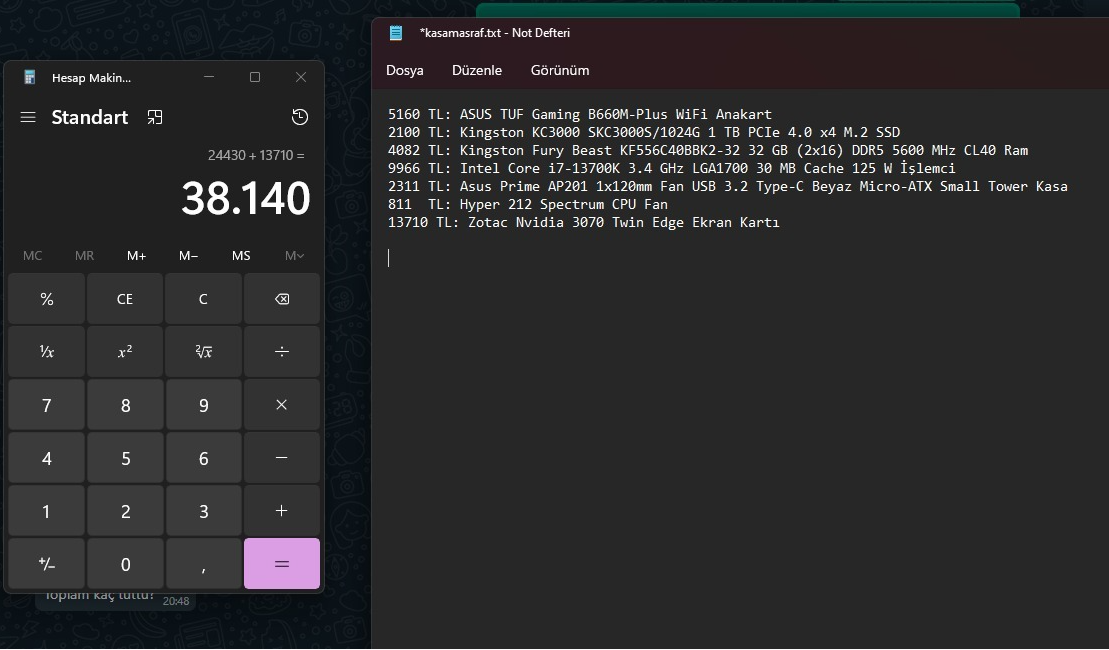
Task: Click the 38.140 result display
Action: pyautogui.click(x=245, y=198)
